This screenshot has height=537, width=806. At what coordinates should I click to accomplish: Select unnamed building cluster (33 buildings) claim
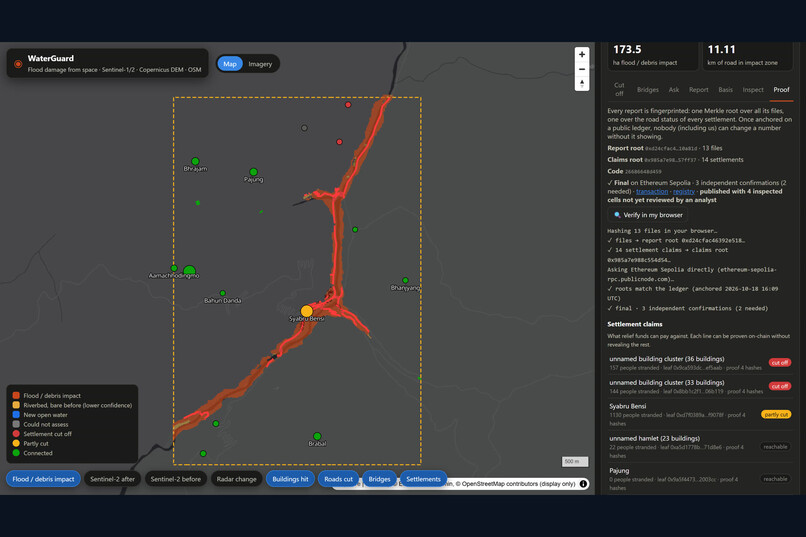pos(700,386)
